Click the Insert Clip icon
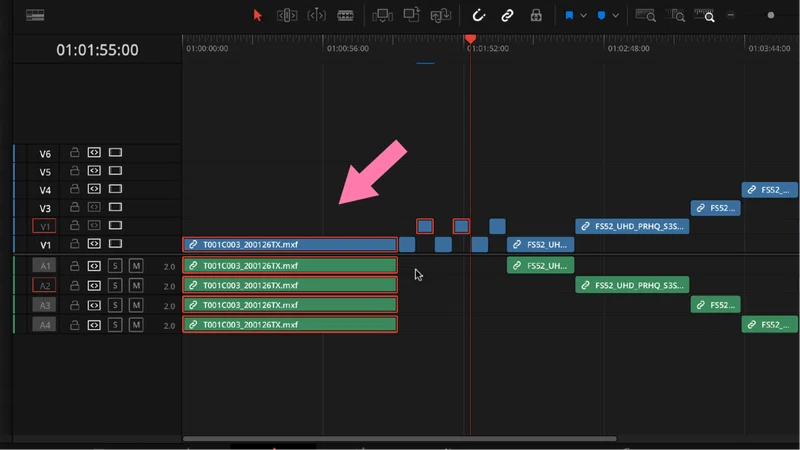Viewport: 800px width, 450px height. (382, 15)
